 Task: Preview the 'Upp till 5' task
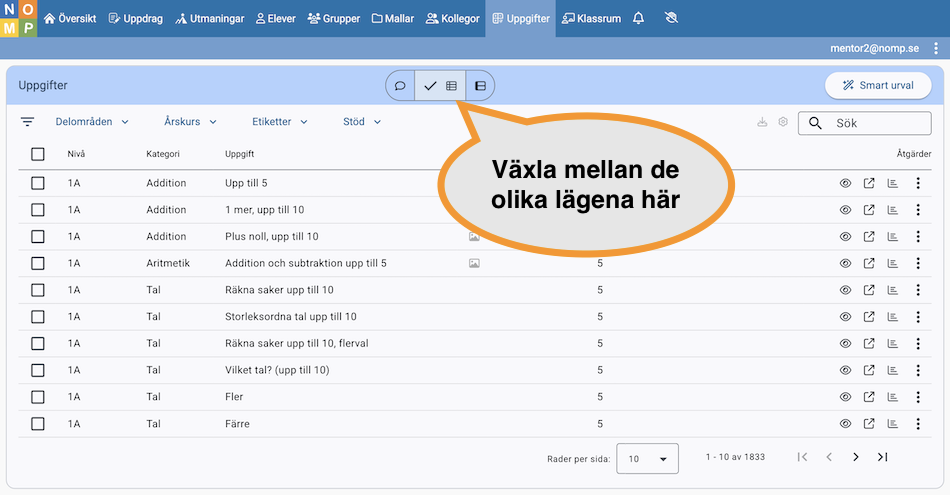pyautogui.click(x=845, y=183)
